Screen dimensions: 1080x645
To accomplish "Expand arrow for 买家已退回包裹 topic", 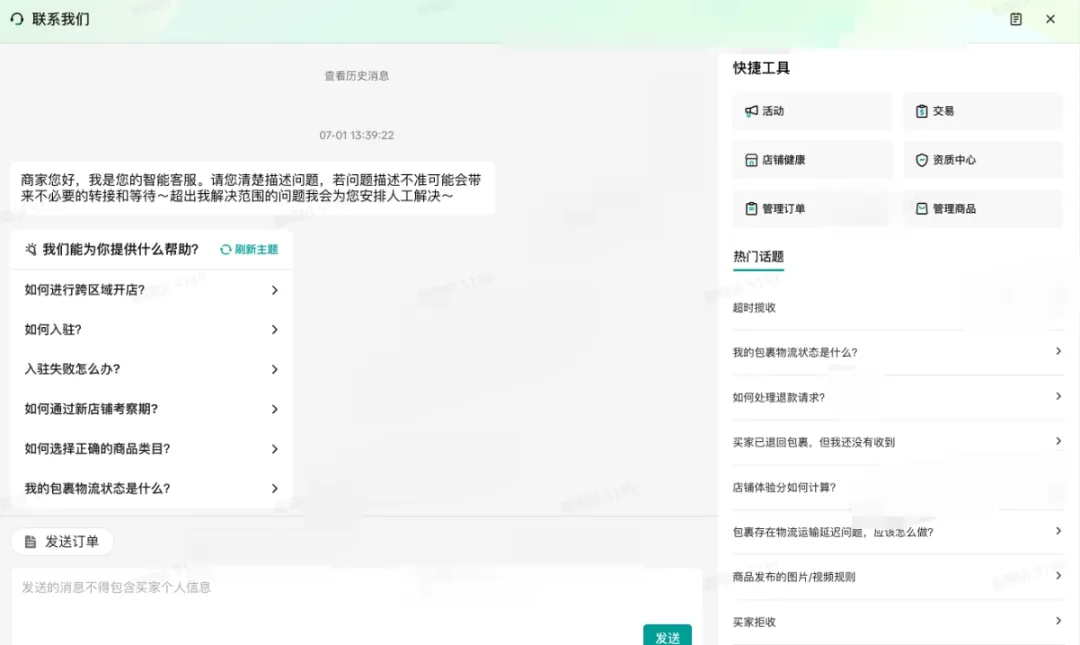I will 1059,441.
